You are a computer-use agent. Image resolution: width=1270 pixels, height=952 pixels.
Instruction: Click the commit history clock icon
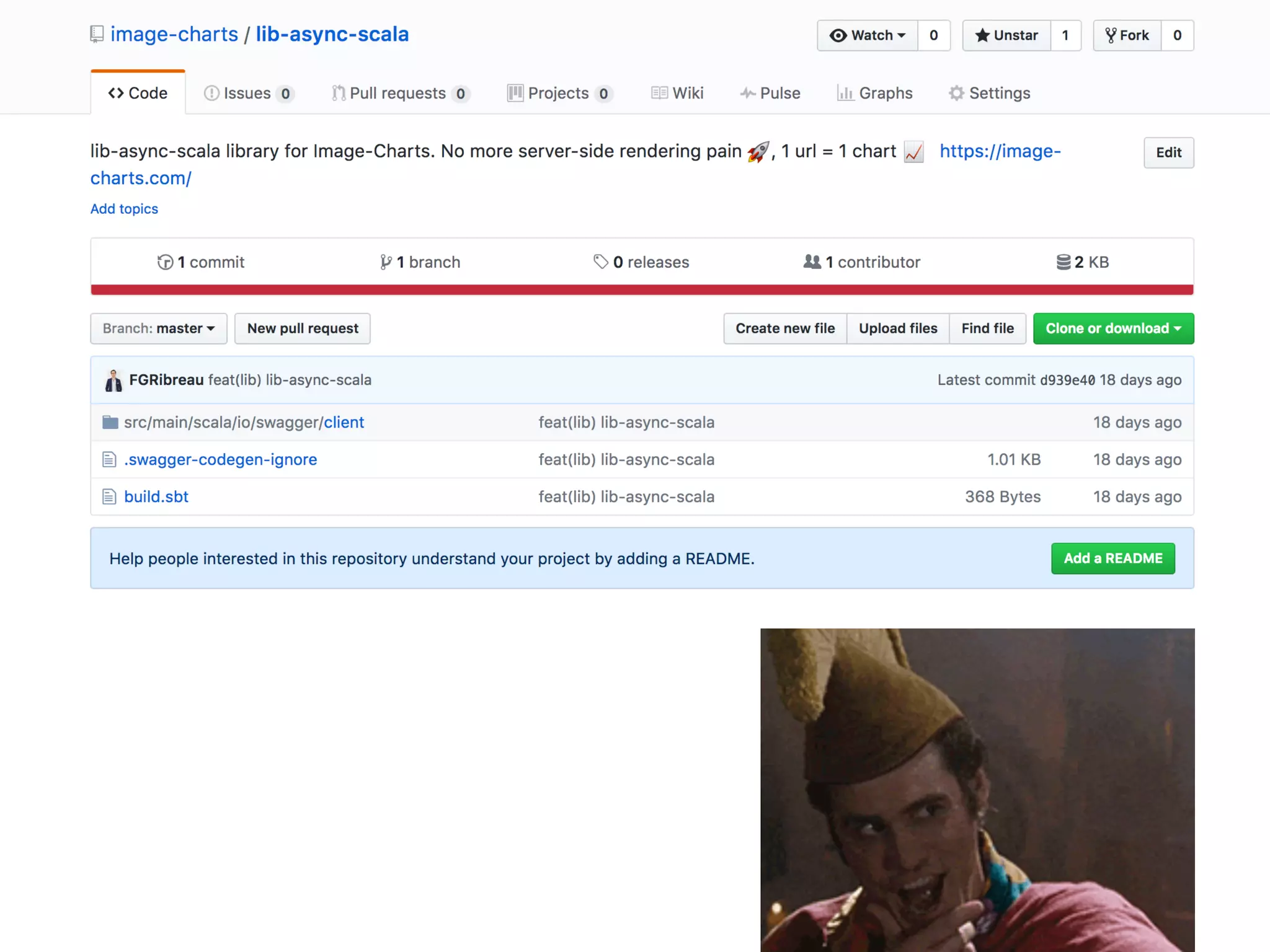click(165, 263)
